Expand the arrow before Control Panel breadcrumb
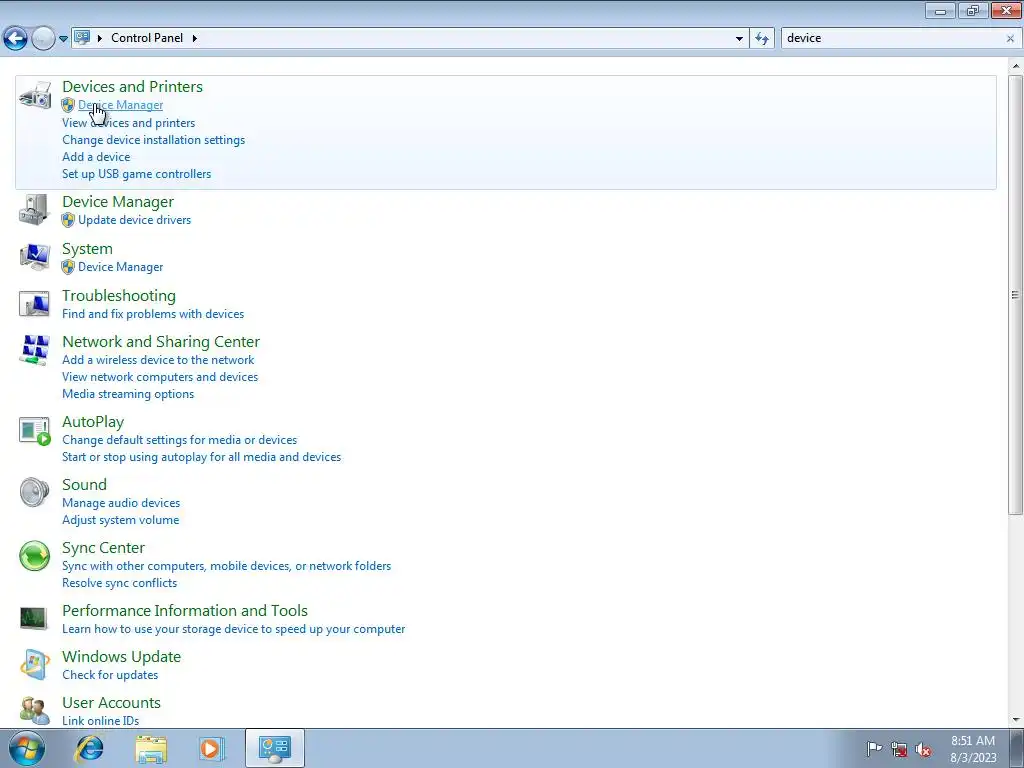 [100, 38]
